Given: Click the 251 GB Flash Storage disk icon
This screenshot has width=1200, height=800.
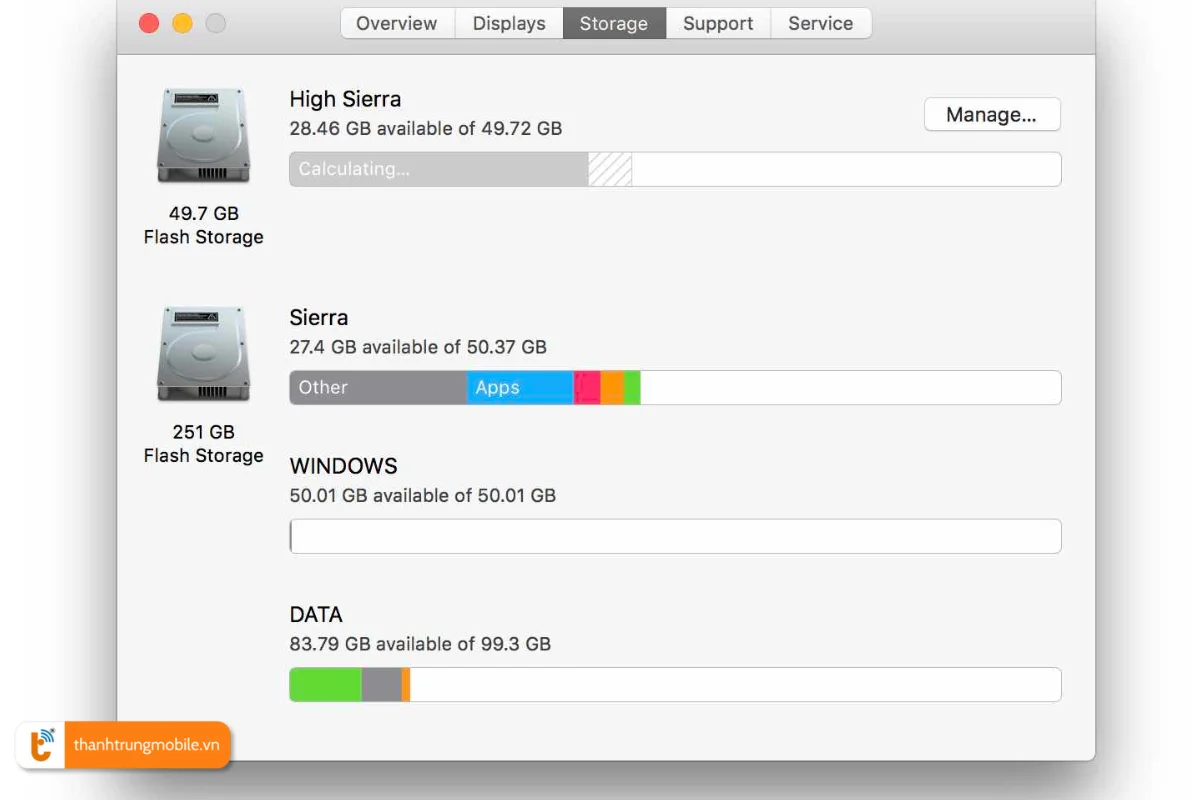Looking at the screenshot, I should click(x=203, y=354).
